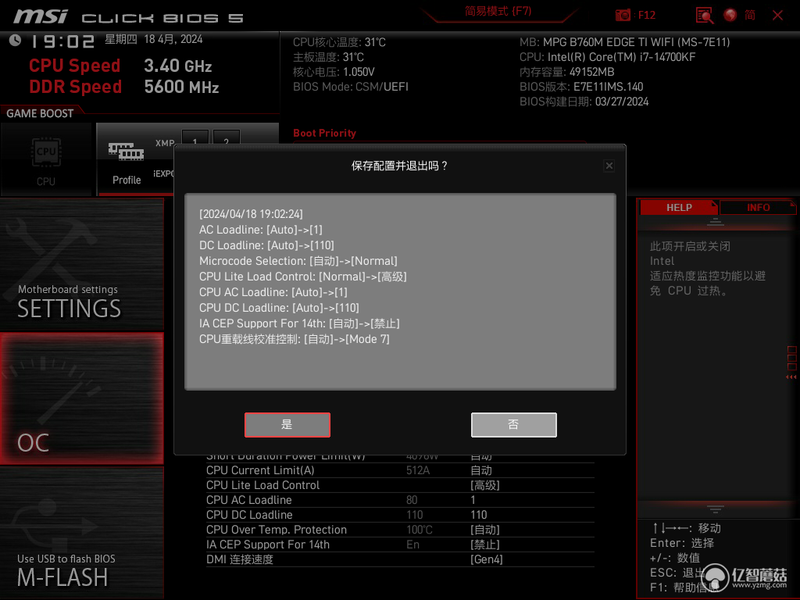This screenshot has width=800, height=600.
Task: Click the CPU重载线校准控制 Mode 7 line
Action: 294,339
